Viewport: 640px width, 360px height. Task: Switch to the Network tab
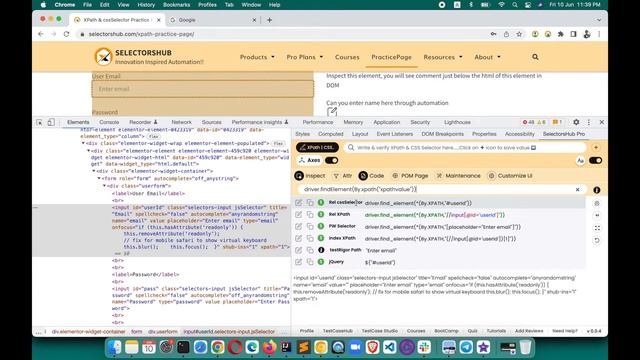181,122
